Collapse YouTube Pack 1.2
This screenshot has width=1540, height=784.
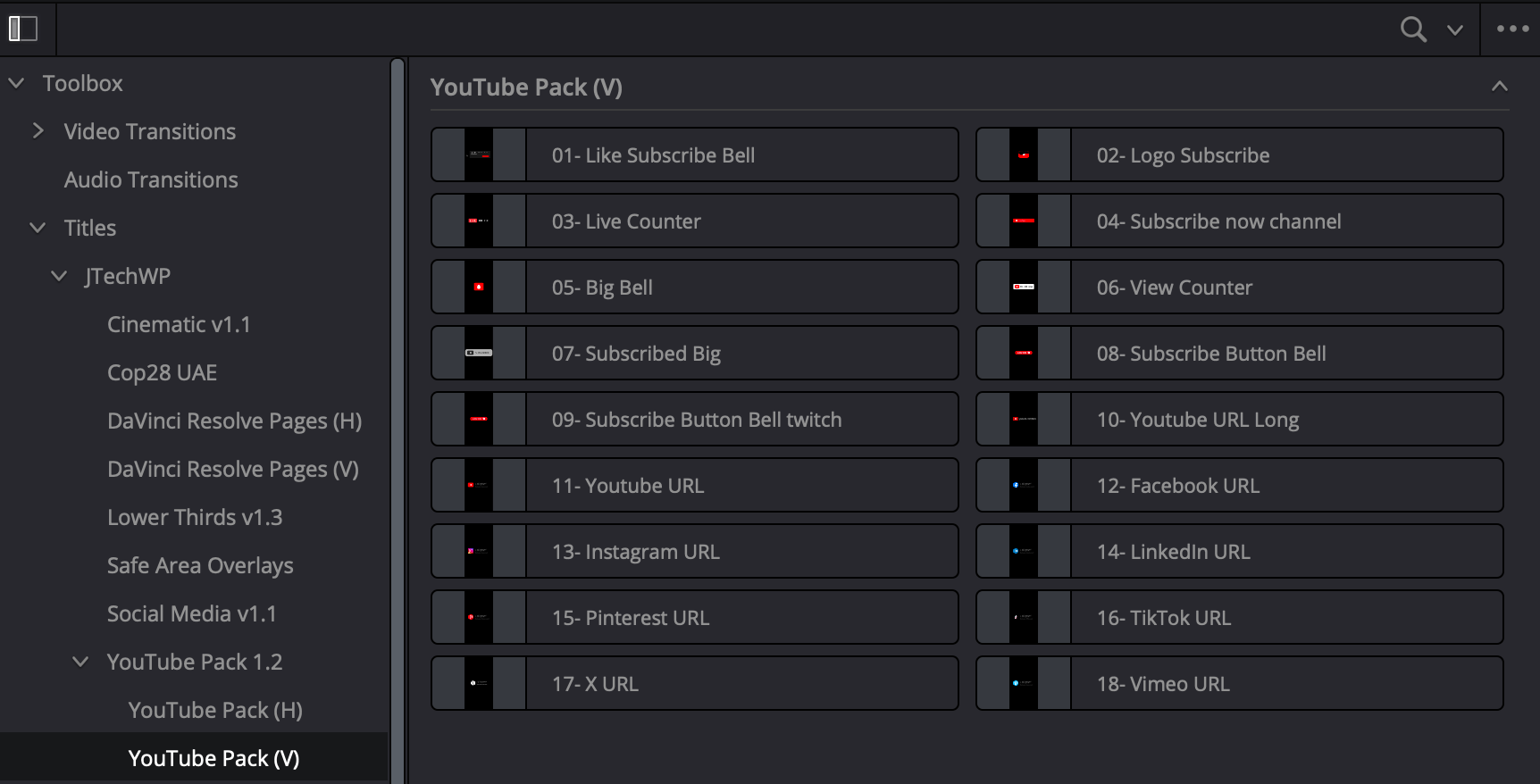click(80, 661)
